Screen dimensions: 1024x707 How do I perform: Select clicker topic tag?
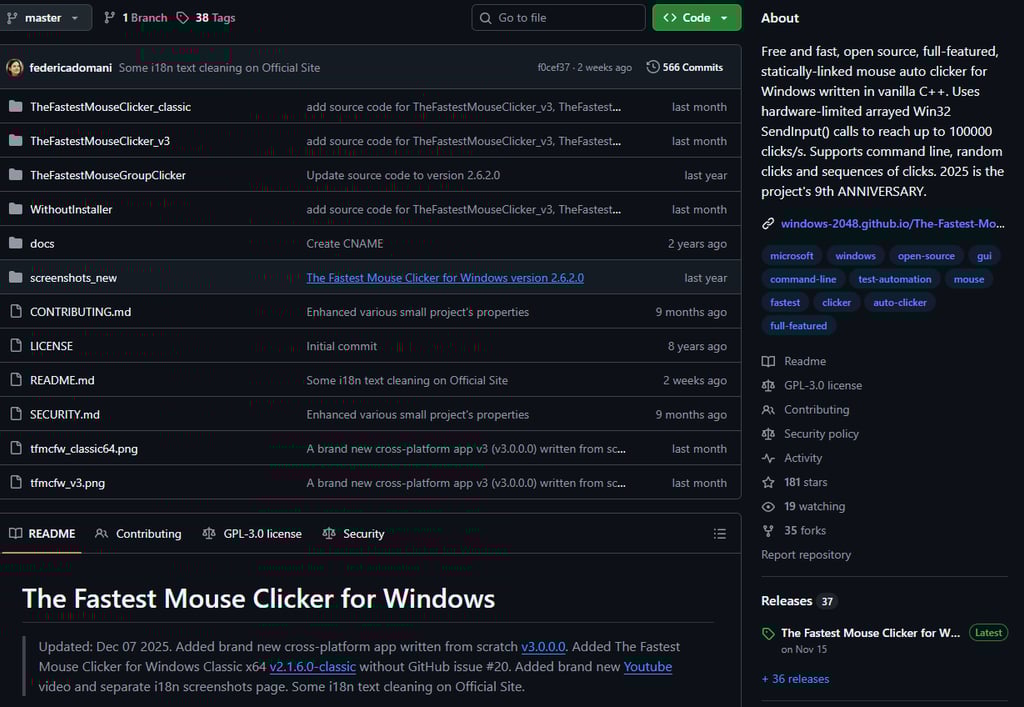[837, 302]
